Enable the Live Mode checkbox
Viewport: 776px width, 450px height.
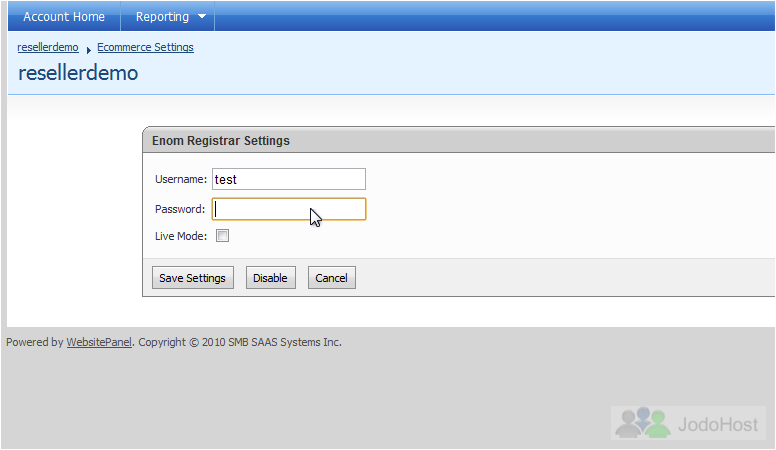[x=223, y=236]
